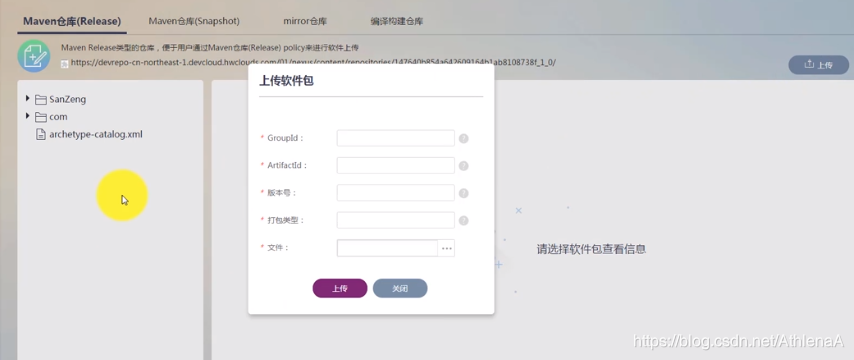The width and height of the screenshot is (854, 360).
Task: Show help for GroupId field
Action: (x=463, y=138)
